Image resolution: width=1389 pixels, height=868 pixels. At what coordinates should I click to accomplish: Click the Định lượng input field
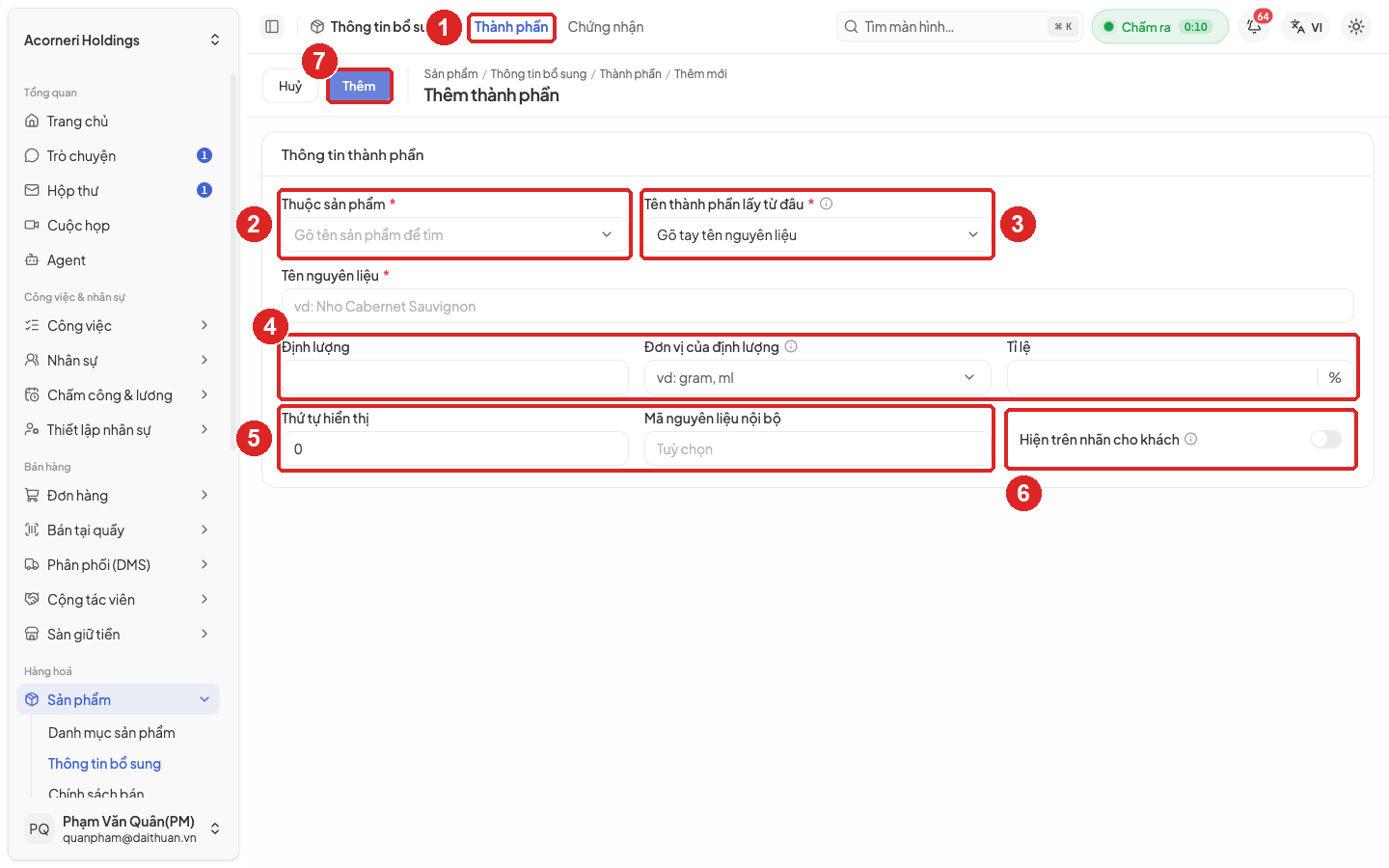point(455,378)
